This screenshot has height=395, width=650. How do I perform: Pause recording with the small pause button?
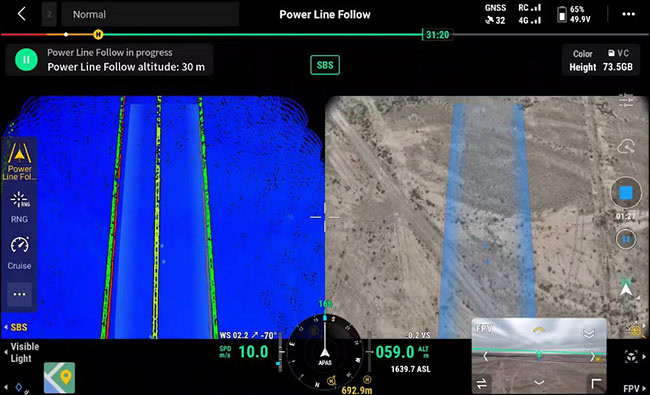[626, 239]
